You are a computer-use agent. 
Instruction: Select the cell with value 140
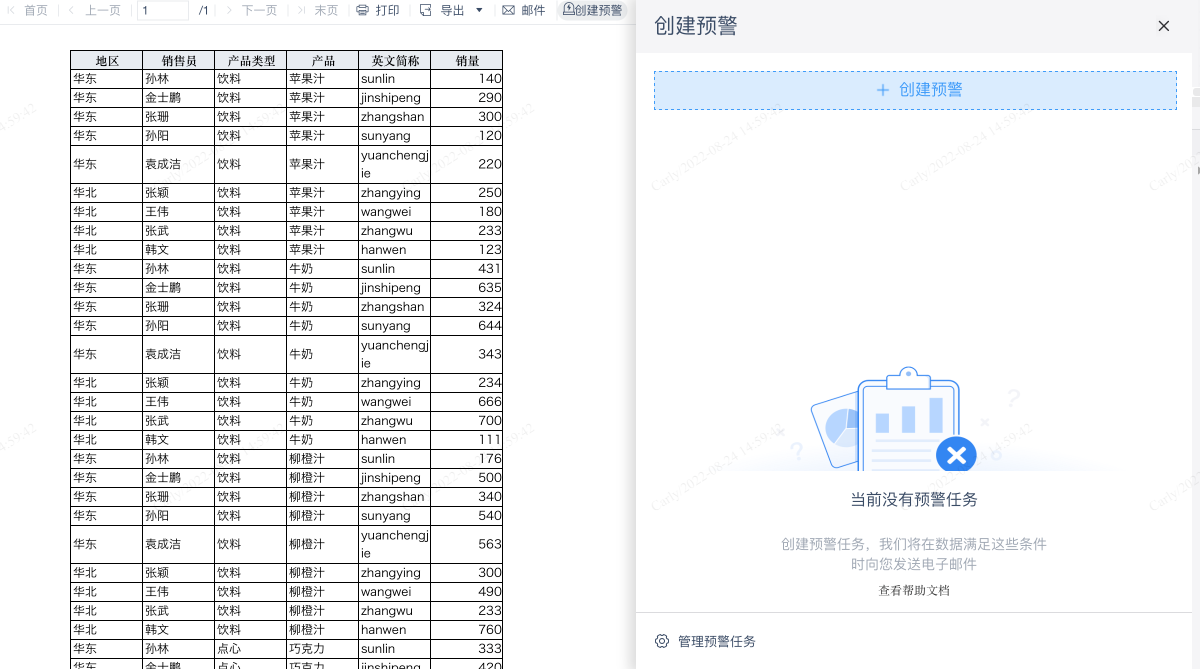(467, 79)
